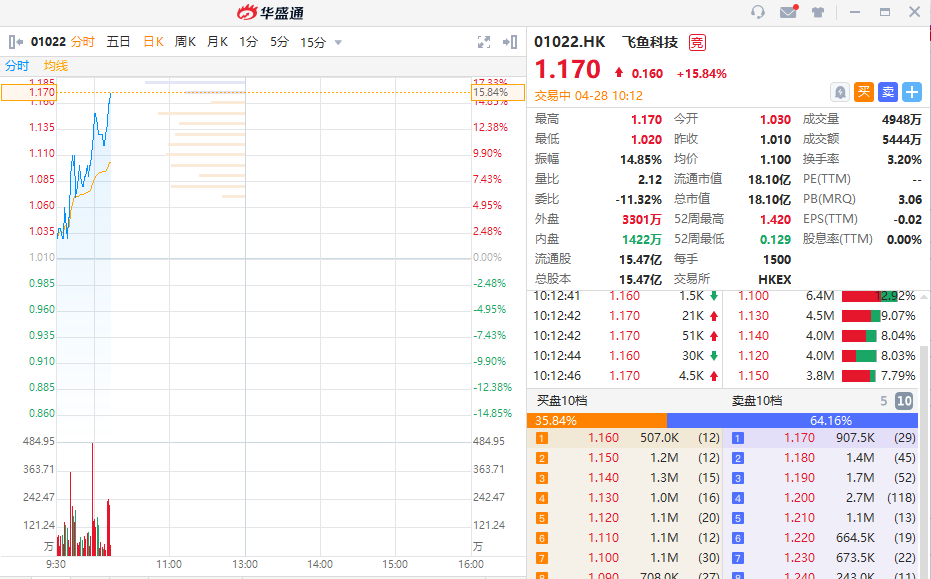Click bid level 7 price 1.100
931x579 pixels.
click(x=603, y=558)
